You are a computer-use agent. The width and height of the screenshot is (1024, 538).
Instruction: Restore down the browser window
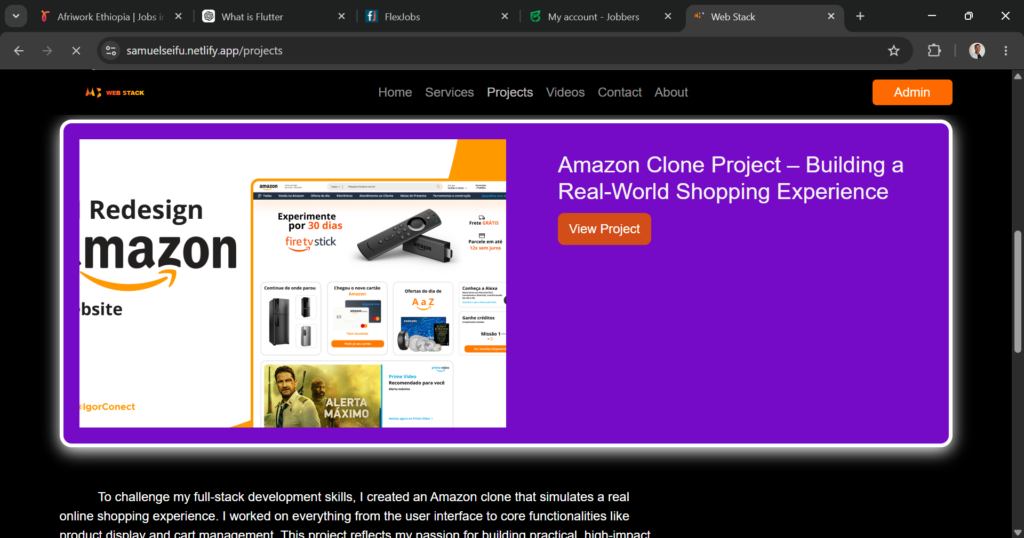click(968, 16)
